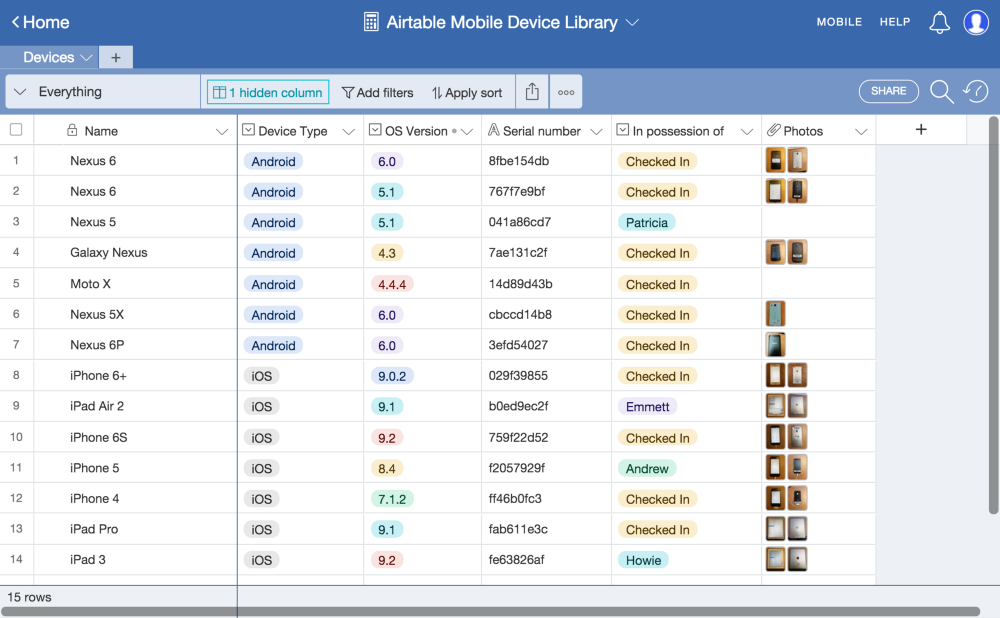Click Apply sort
Image resolution: width=1000 pixels, height=618 pixels.
tap(467, 92)
